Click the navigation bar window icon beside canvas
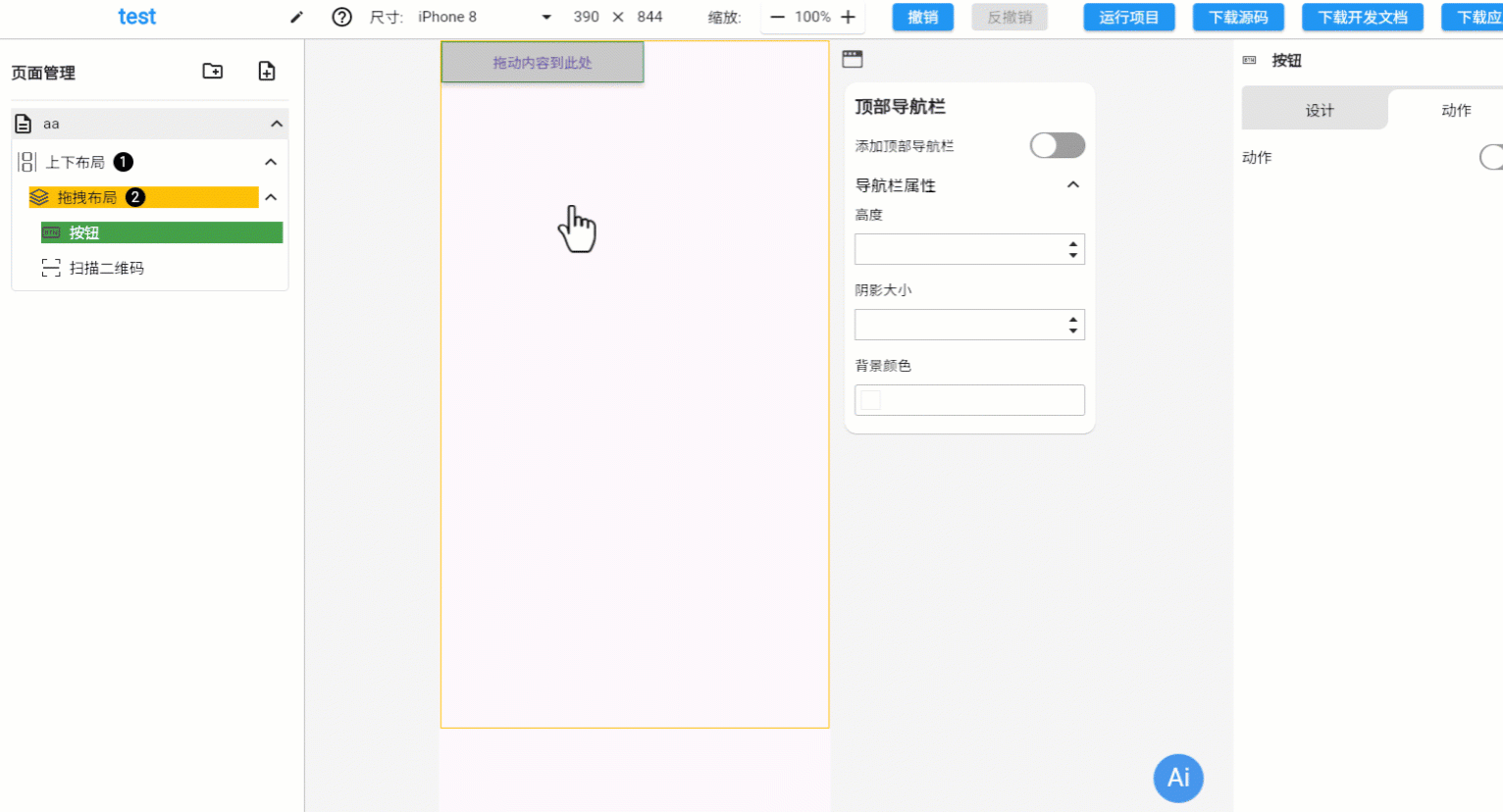 click(x=853, y=59)
